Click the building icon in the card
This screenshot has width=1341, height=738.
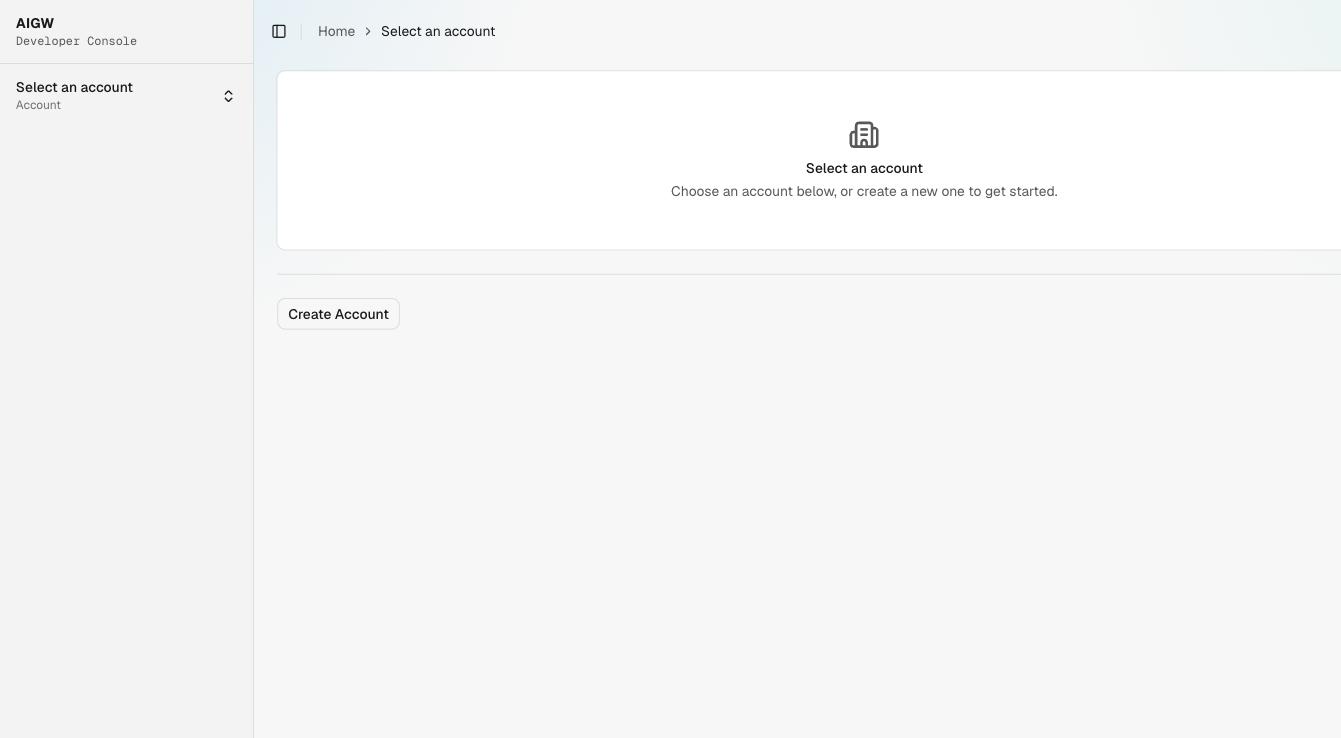(x=864, y=135)
